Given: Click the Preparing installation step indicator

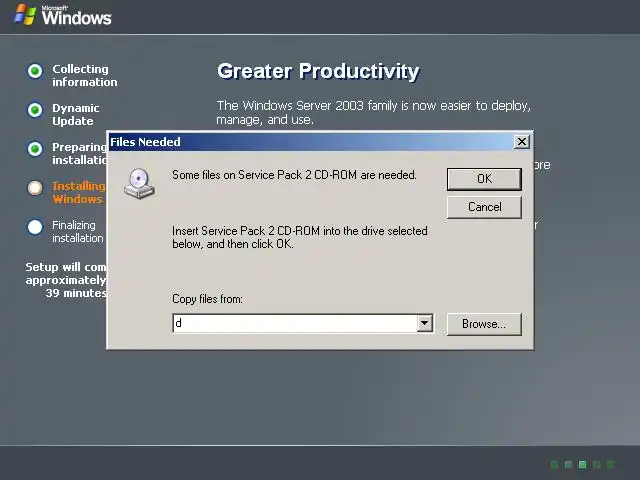Looking at the screenshot, I should pos(35,149).
